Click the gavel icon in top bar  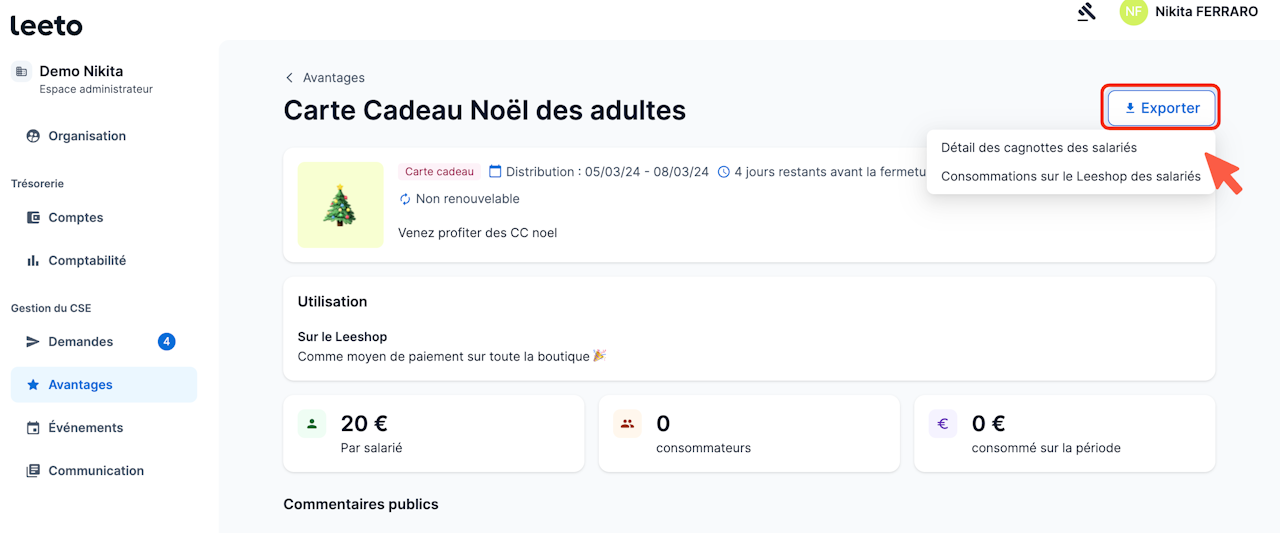tap(1086, 12)
